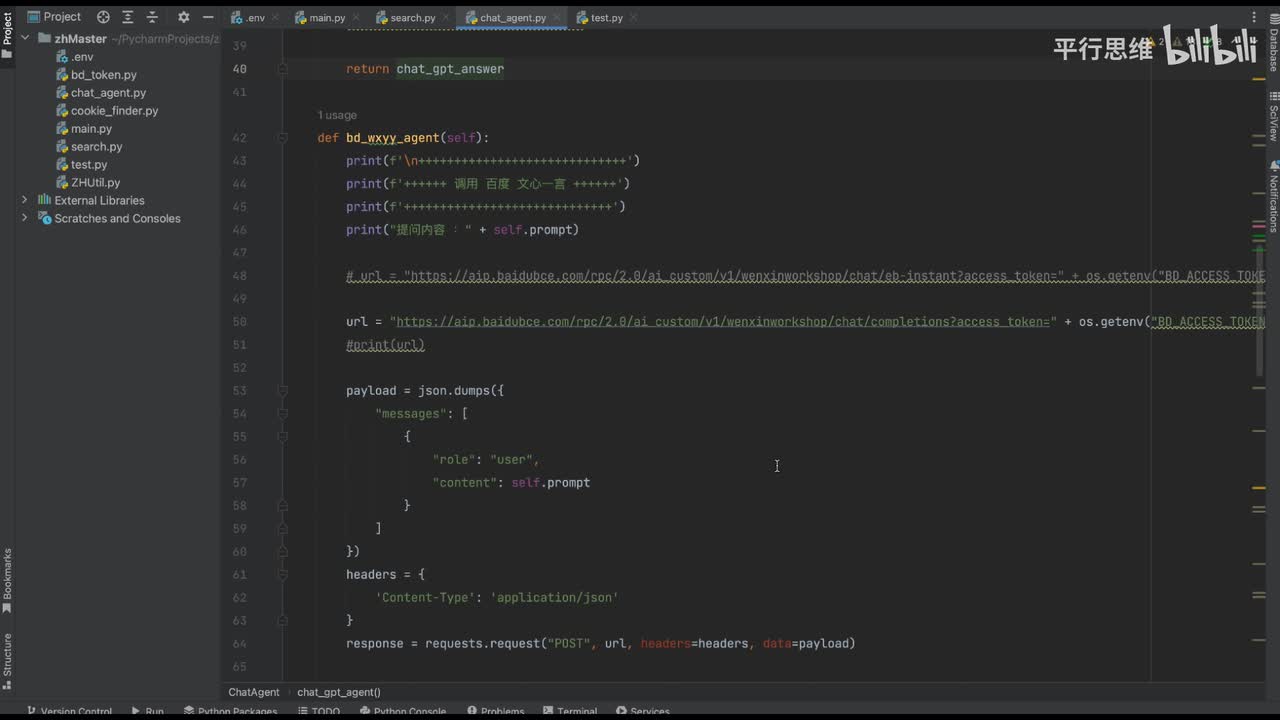Open the SciView tool window

pyautogui.click(x=1273, y=118)
